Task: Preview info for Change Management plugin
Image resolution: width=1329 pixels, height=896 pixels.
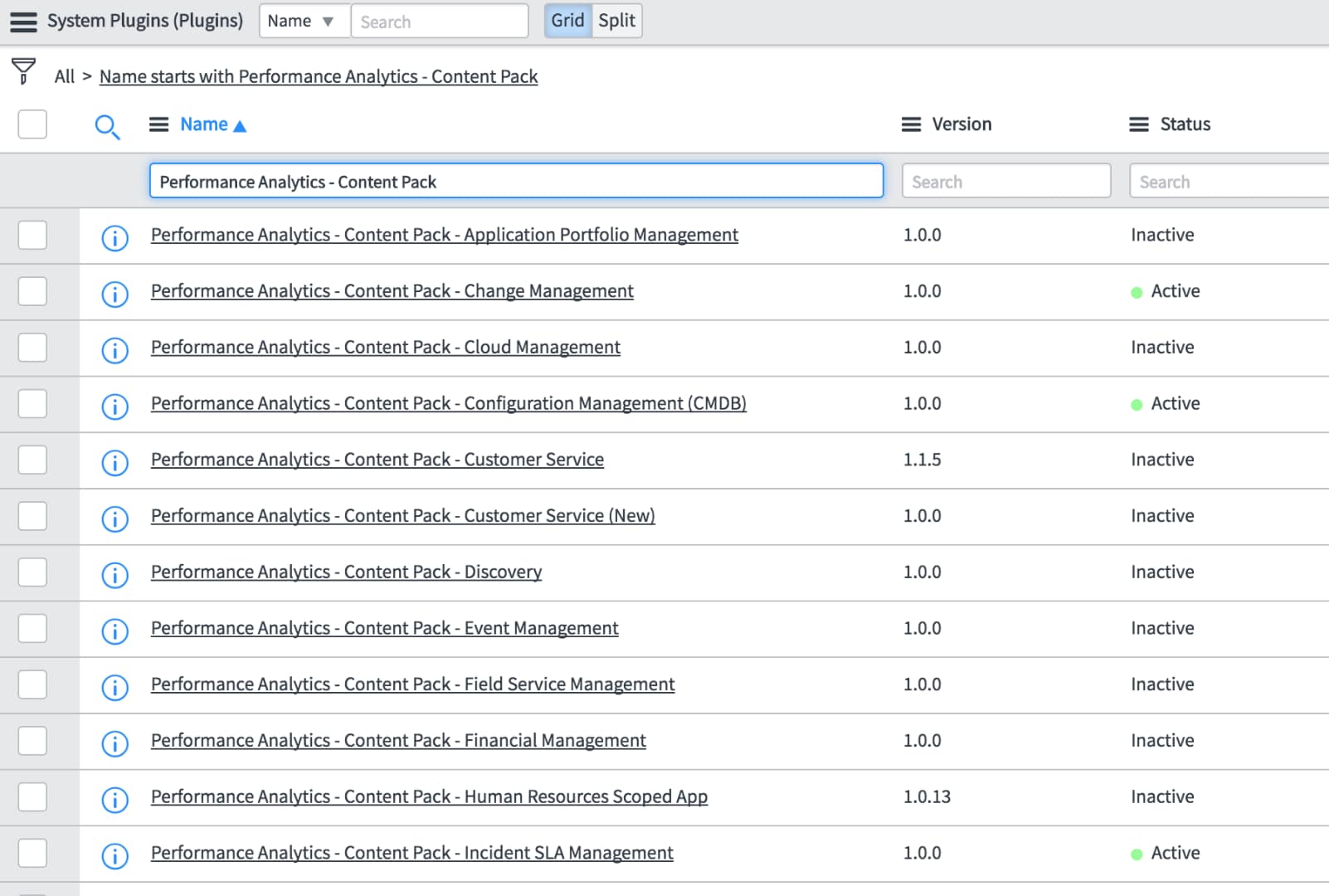Action: (x=114, y=294)
